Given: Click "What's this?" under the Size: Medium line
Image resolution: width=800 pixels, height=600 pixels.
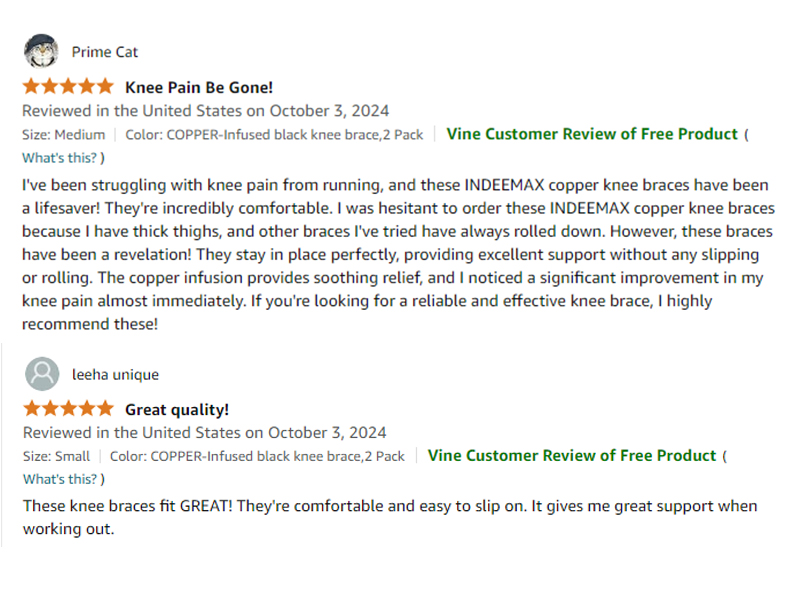Looking at the screenshot, I should coord(60,157).
